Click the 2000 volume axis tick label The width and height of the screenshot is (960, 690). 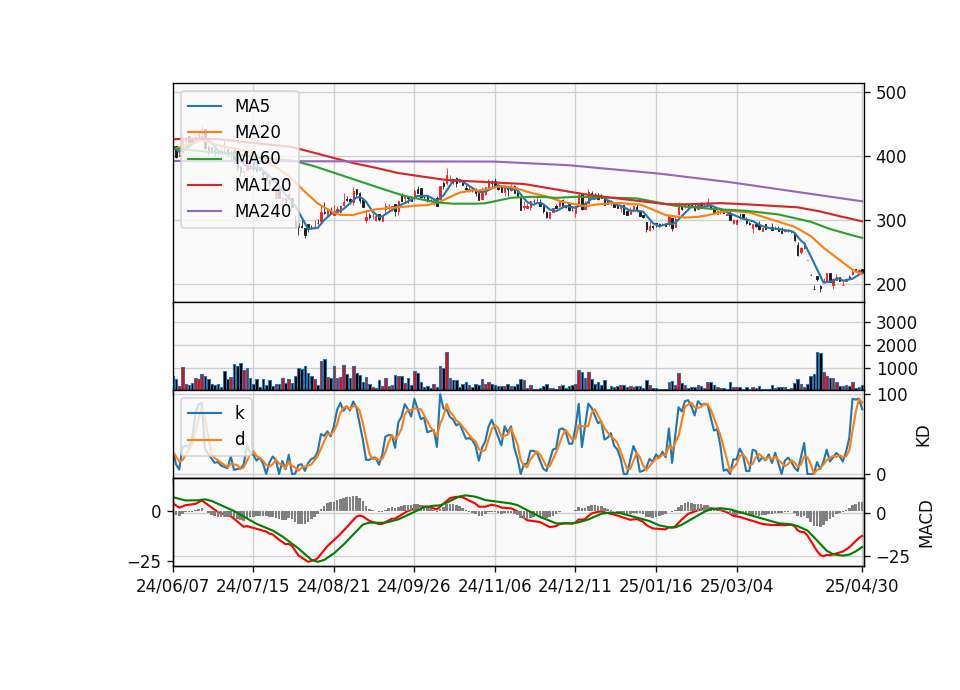[x=896, y=346]
